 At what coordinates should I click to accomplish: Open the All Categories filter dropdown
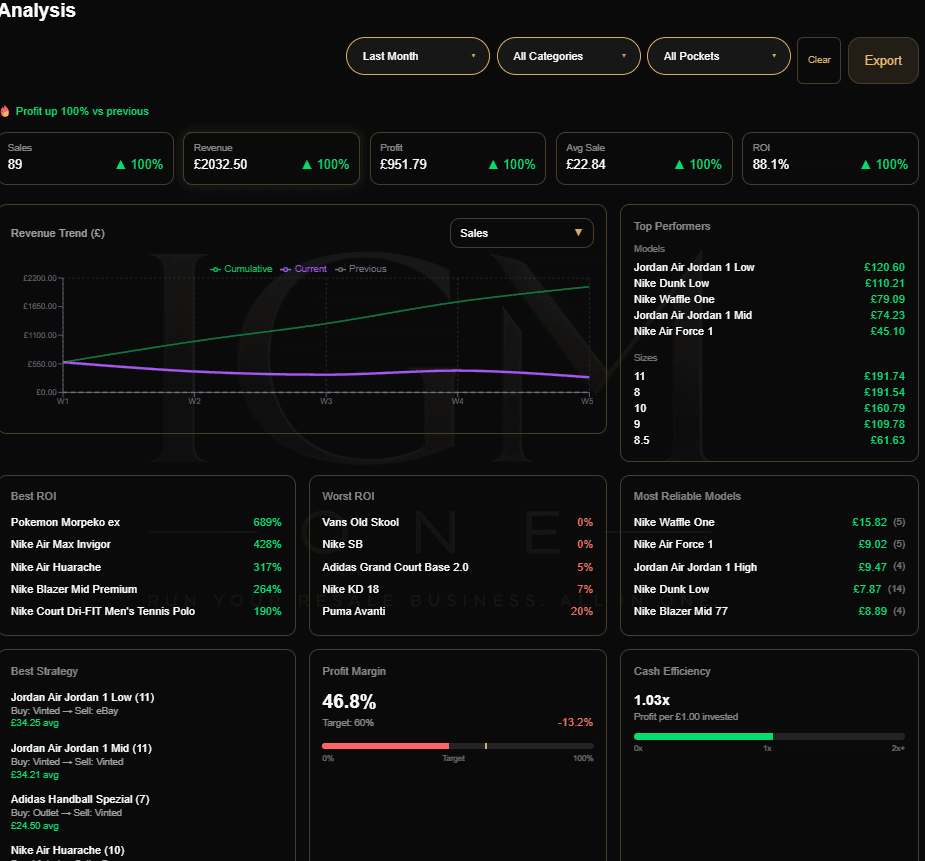(x=569, y=56)
